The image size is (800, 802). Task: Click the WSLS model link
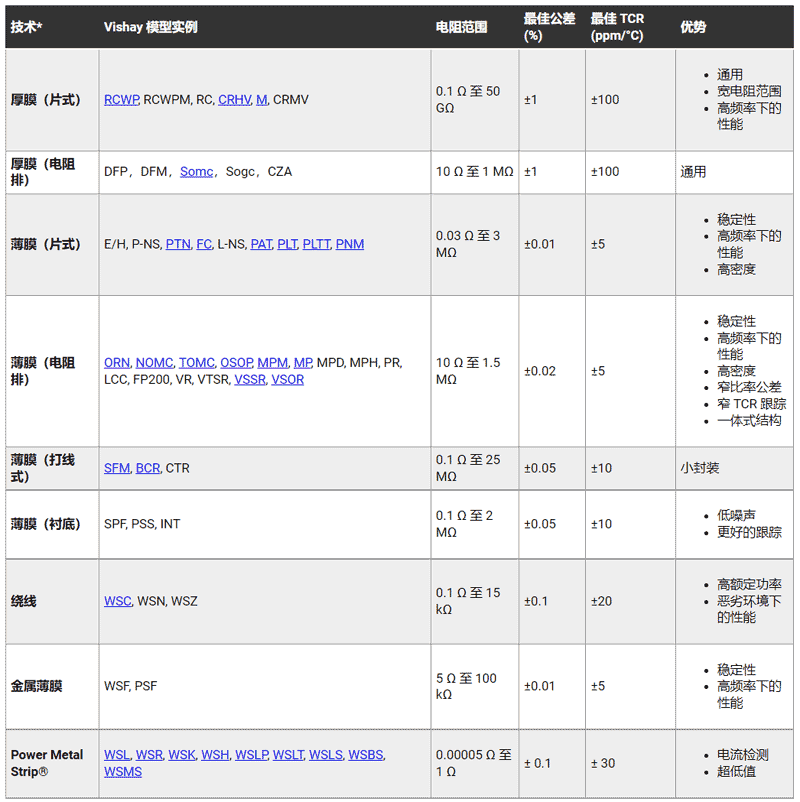point(326,755)
